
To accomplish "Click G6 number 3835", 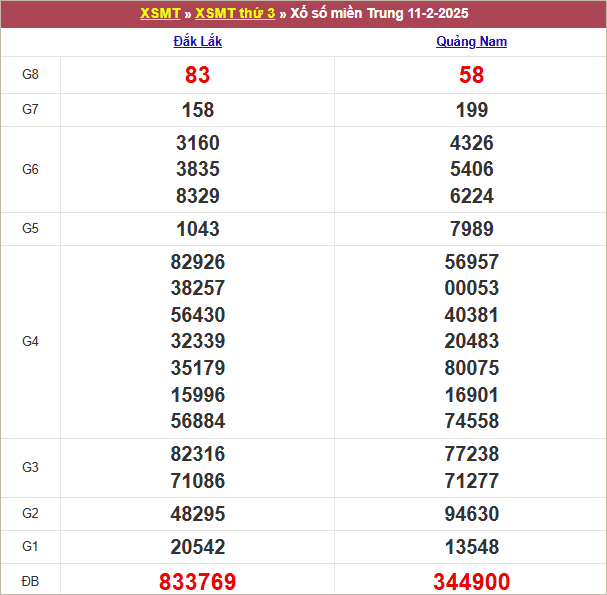I will 198,169.
